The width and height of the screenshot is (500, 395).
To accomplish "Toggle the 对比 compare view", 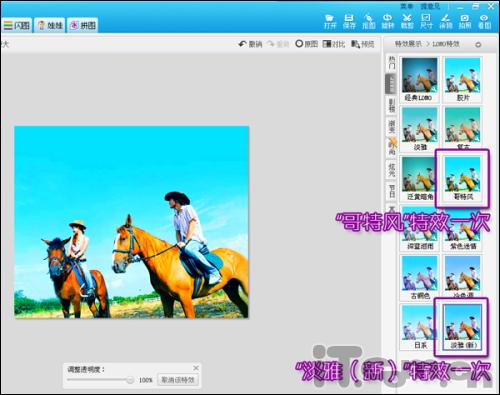I will coord(333,44).
